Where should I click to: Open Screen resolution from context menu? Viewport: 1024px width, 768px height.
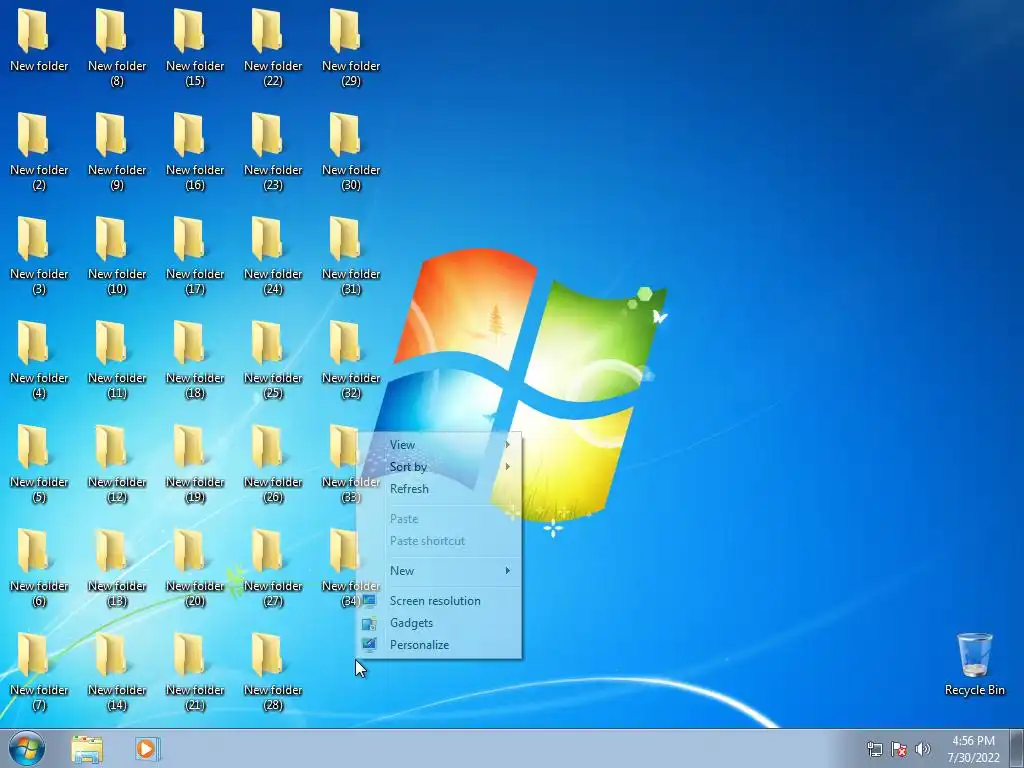point(439,601)
